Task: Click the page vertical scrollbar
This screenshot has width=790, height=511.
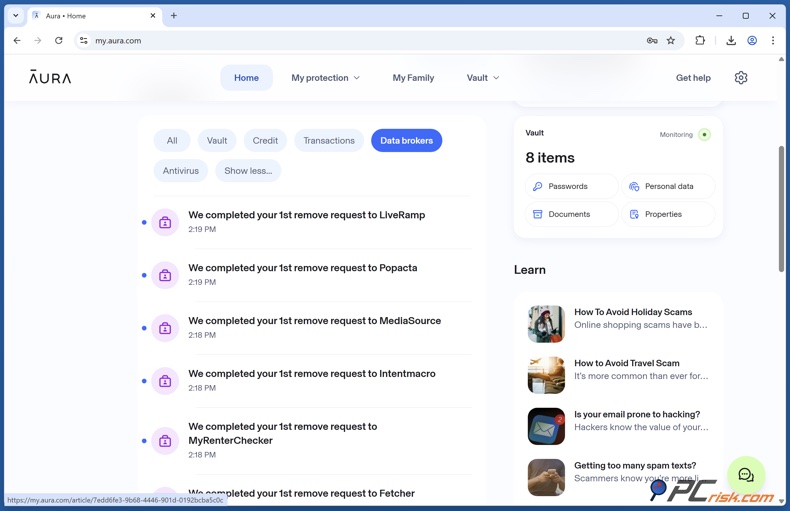Action: click(x=782, y=210)
